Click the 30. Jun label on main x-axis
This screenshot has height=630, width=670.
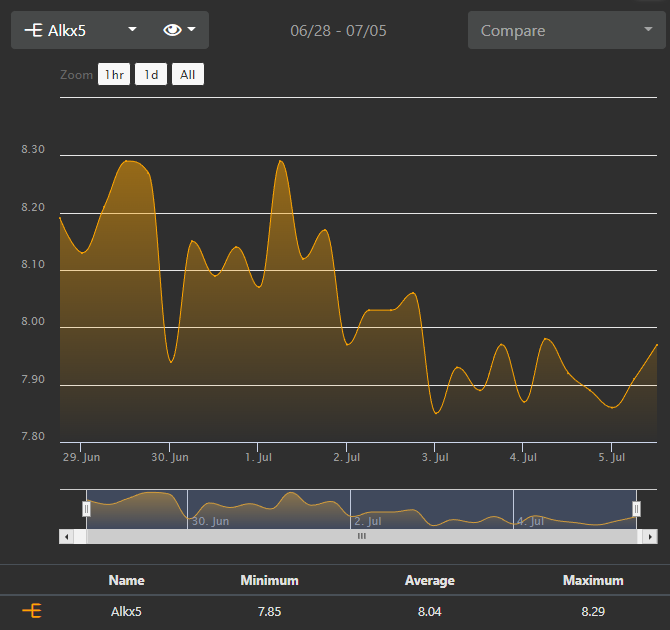(170, 457)
